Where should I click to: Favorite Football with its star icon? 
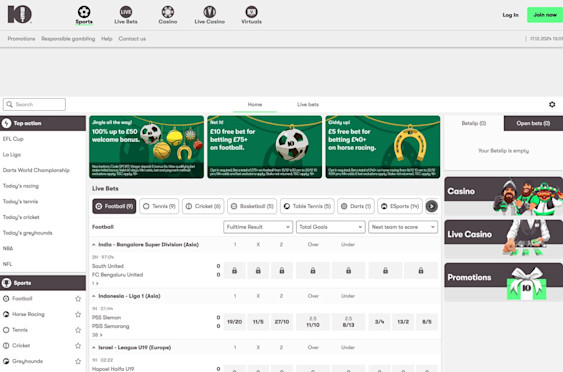pos(78,298)
